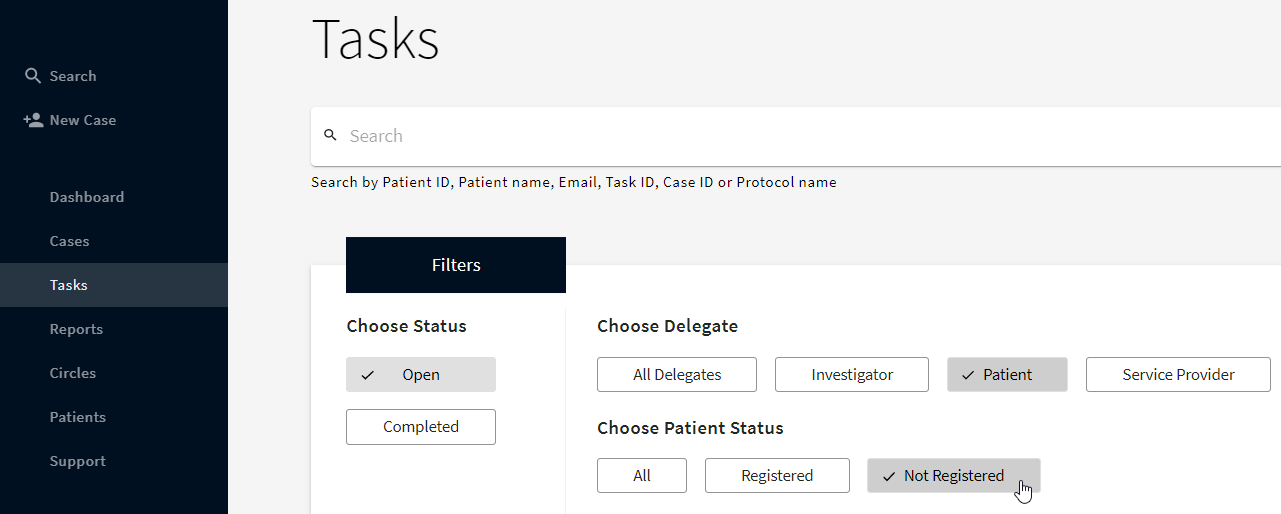Toggle the Patient delegate filter
Image resolution: width=1281 pixels, height=514 pixels.
pos(1006,375)
